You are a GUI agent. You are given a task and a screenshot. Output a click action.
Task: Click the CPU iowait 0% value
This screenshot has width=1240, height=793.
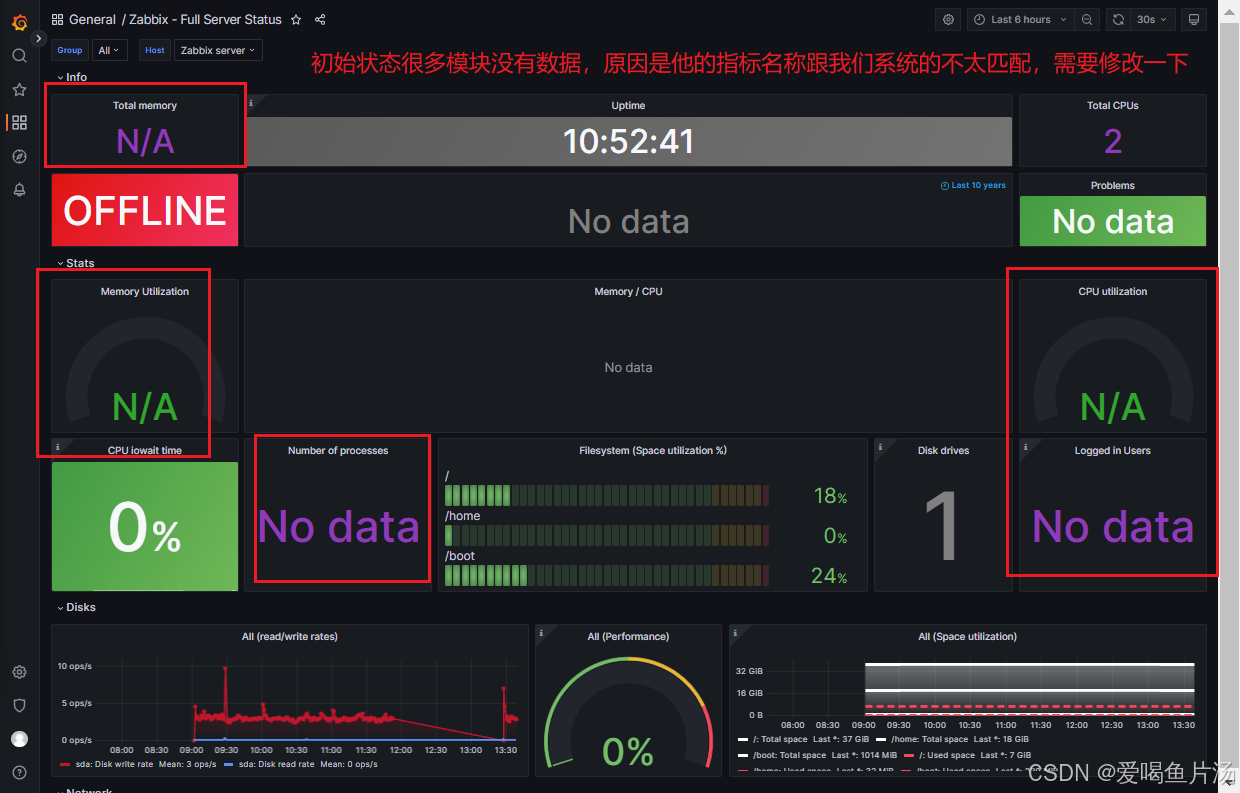pyautogui.click(x=145, y=528)
